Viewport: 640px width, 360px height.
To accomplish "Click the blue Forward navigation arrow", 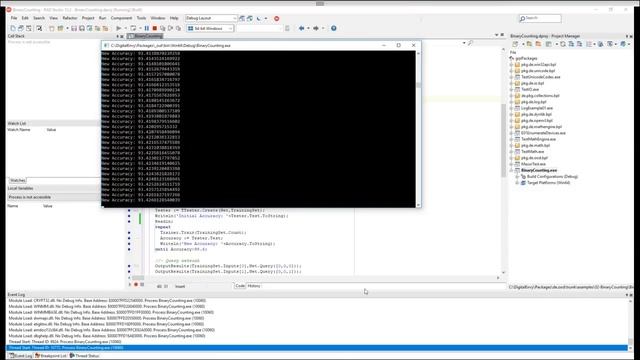I will point(316,28).
